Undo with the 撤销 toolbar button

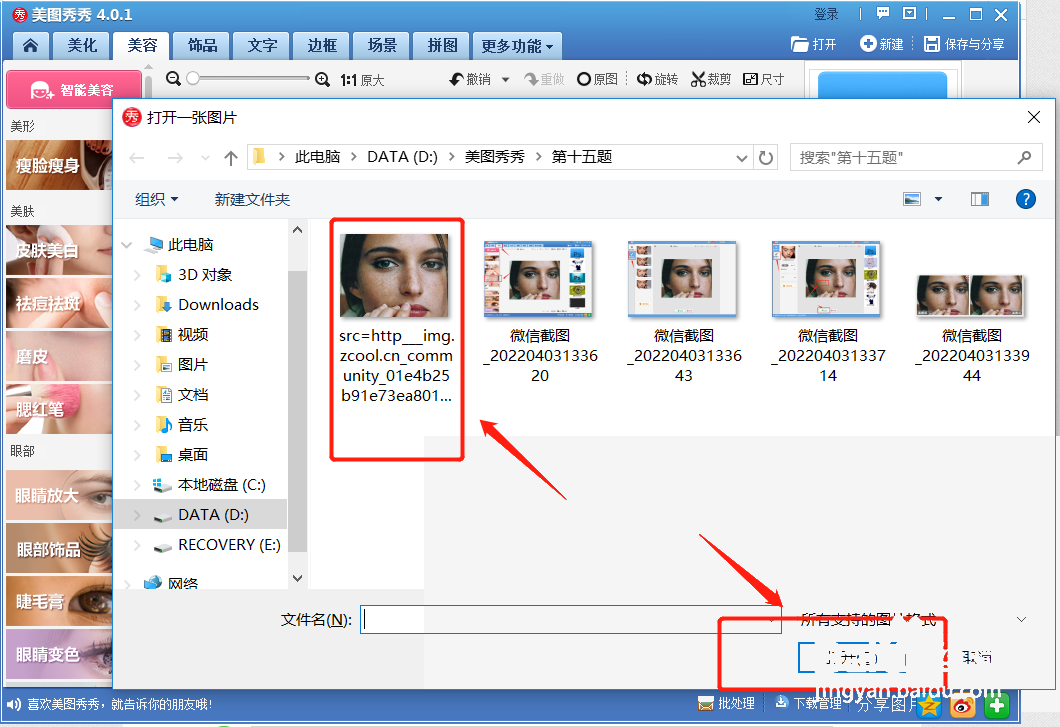(x=471, y=79)
